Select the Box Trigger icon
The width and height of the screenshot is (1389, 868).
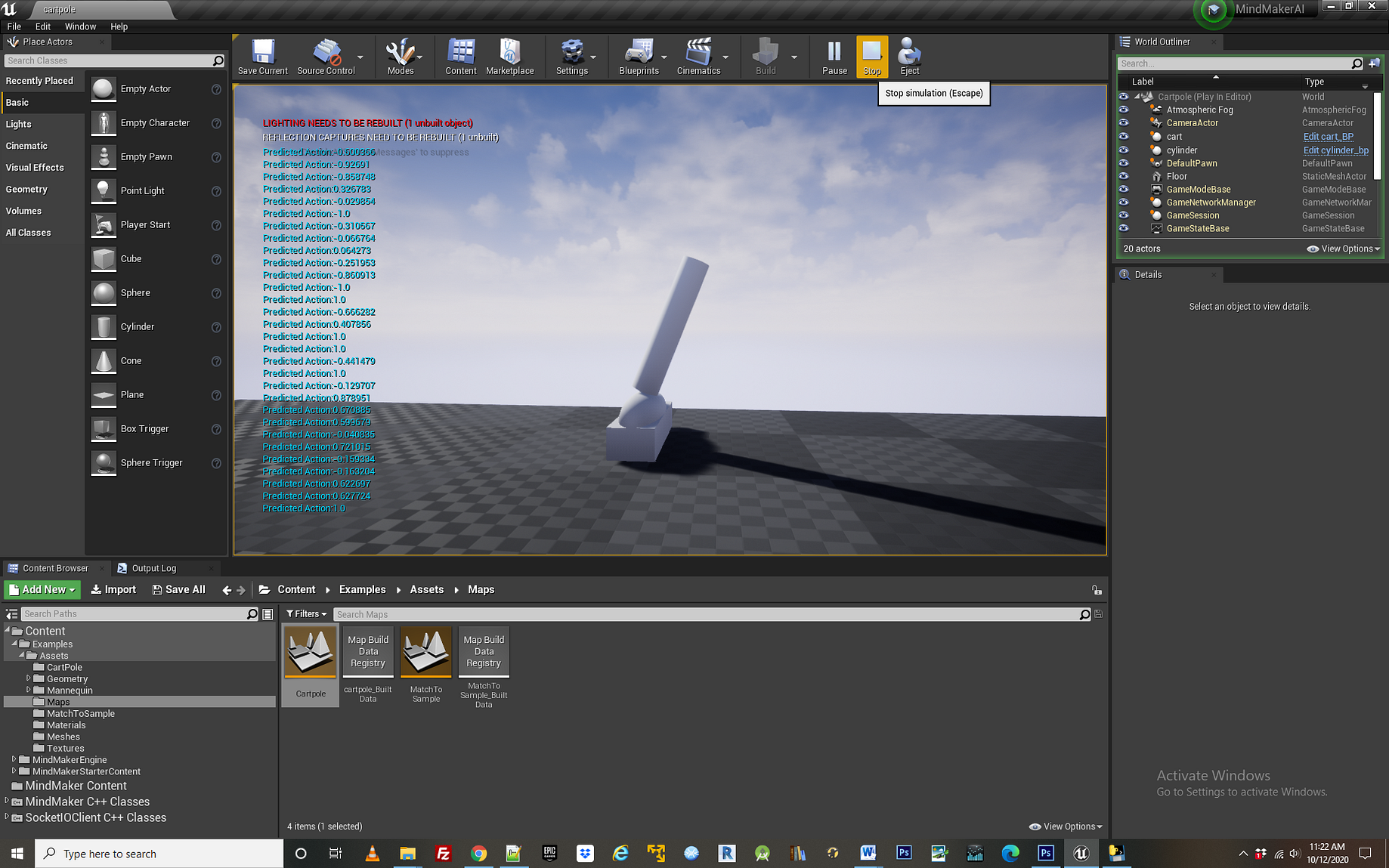coord(104,429)
